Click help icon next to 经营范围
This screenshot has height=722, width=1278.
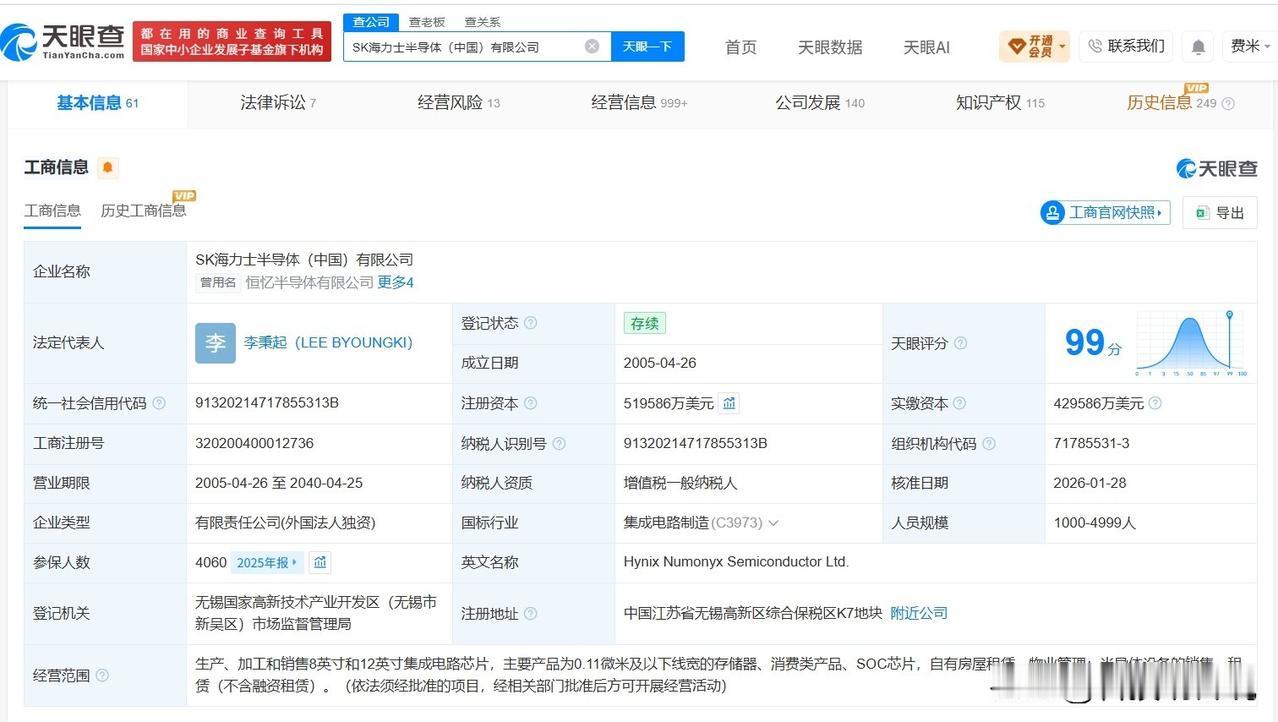102,675
